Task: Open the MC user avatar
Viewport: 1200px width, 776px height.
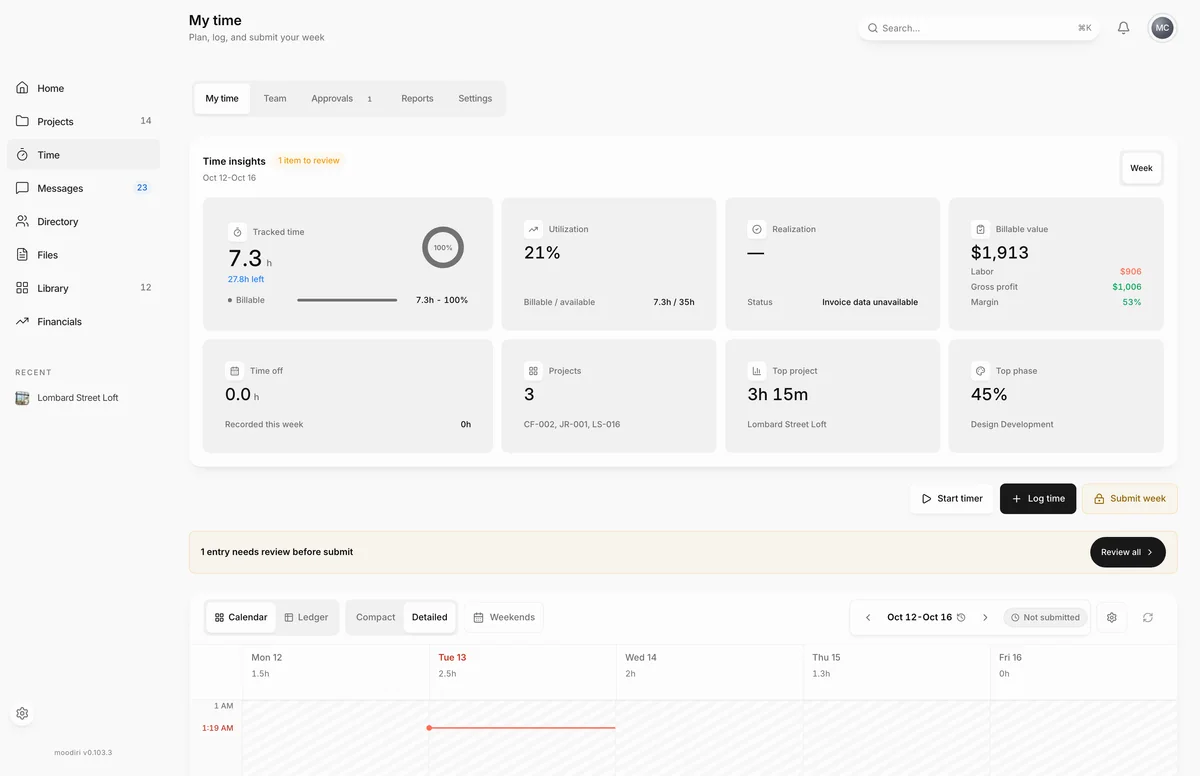Action: click(x=1162, y=28)
